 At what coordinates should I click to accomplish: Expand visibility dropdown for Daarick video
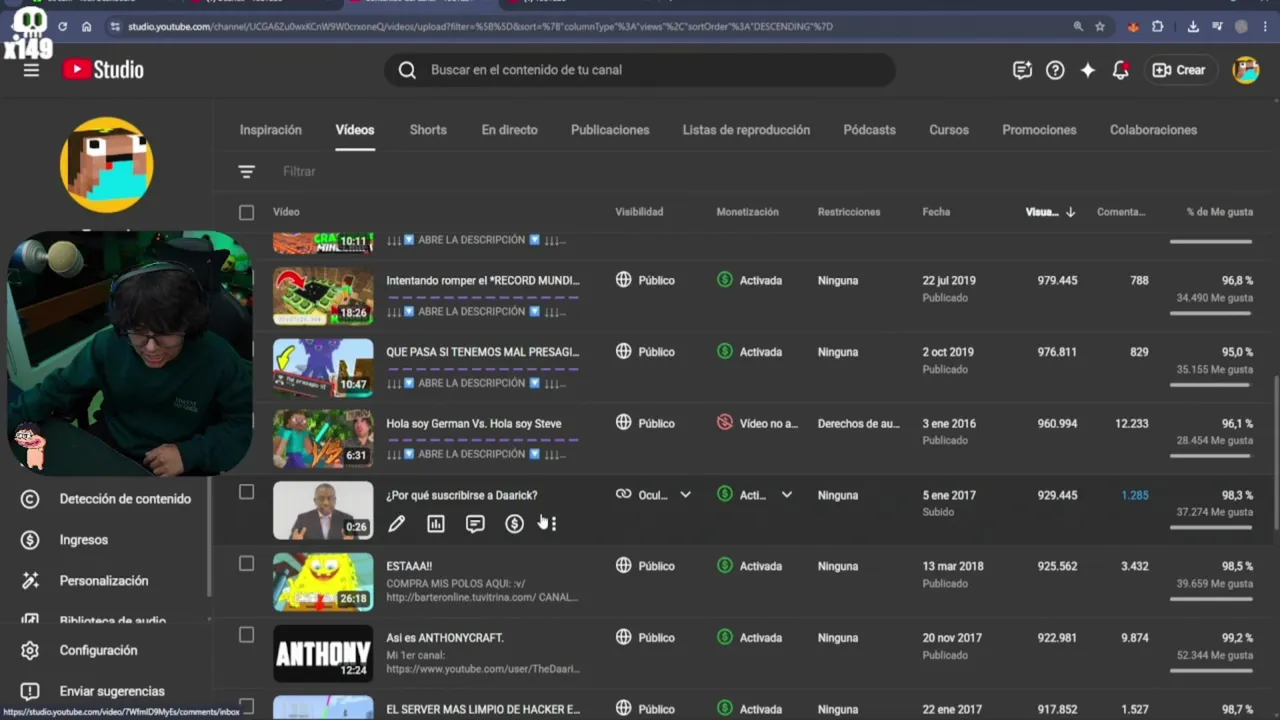pyautogui.click(x=686, y=495)
